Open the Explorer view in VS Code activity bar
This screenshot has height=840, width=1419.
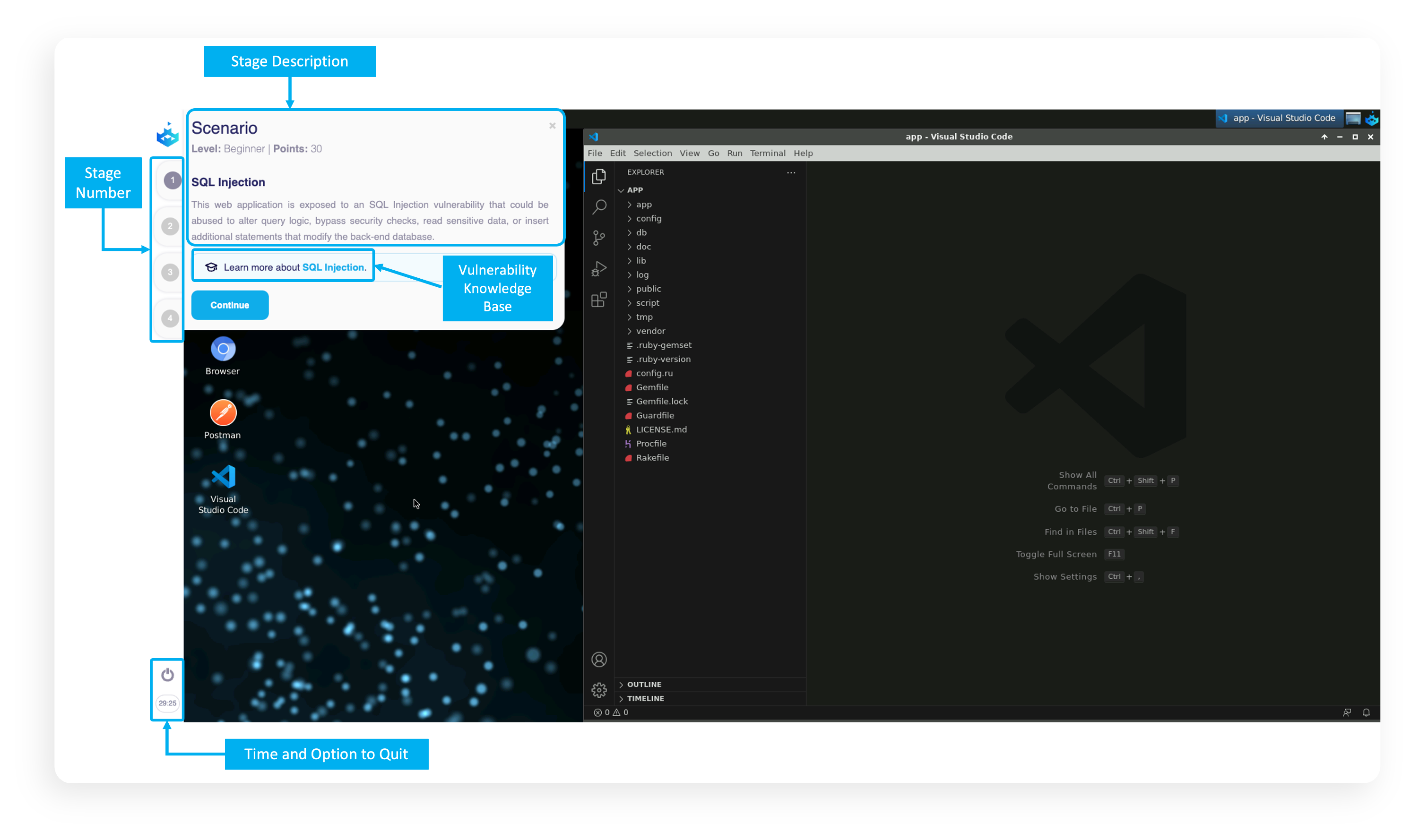click(598, 177)
